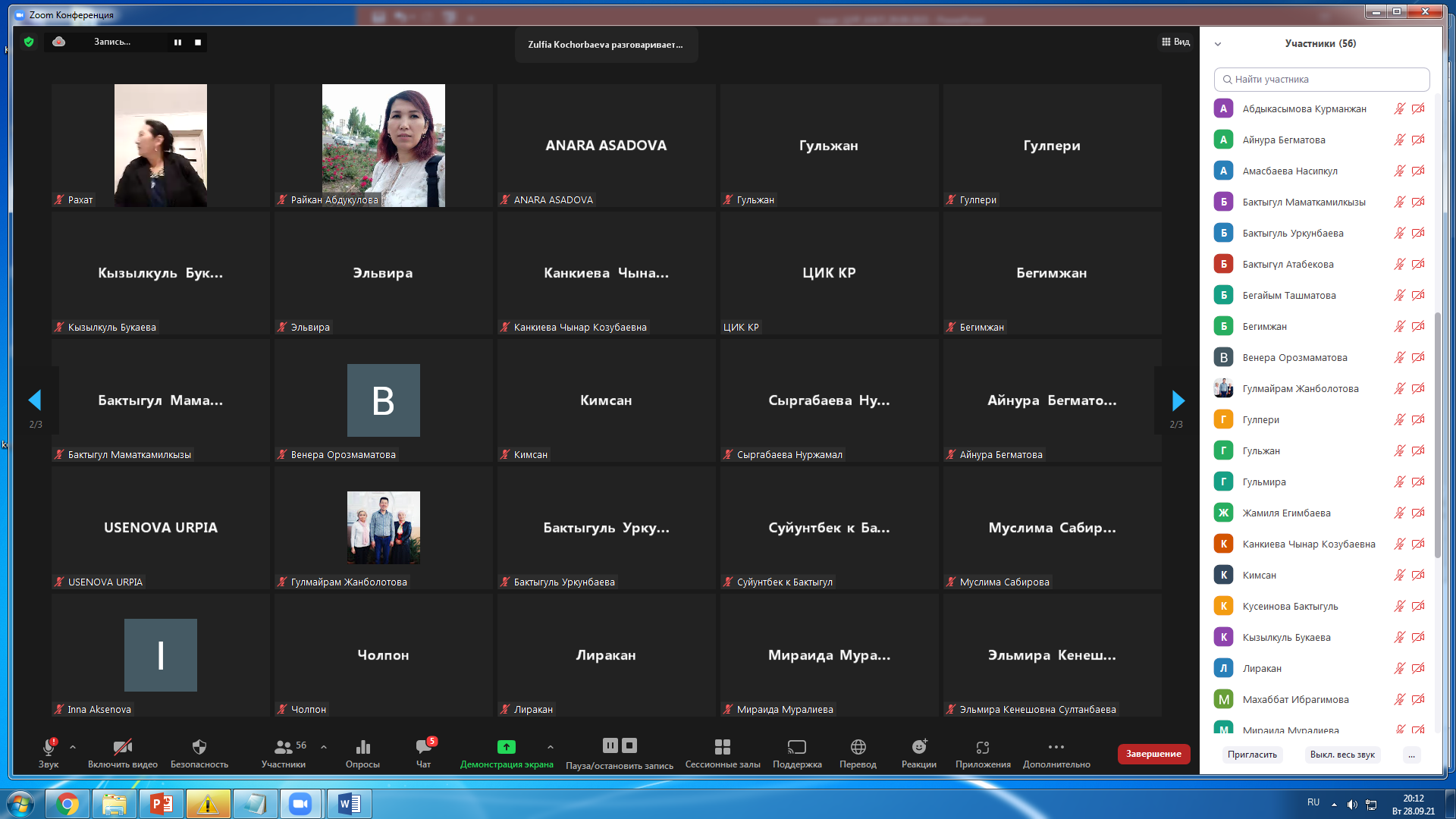
Task: Pause the recording in top bar
Action: coord(177,42)
